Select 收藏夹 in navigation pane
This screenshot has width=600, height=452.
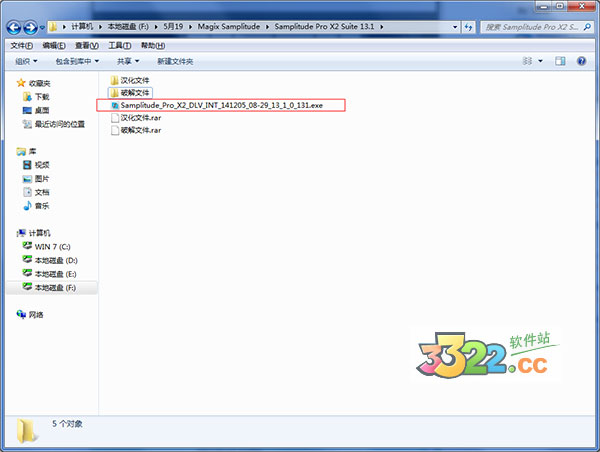tap(39, 83)
